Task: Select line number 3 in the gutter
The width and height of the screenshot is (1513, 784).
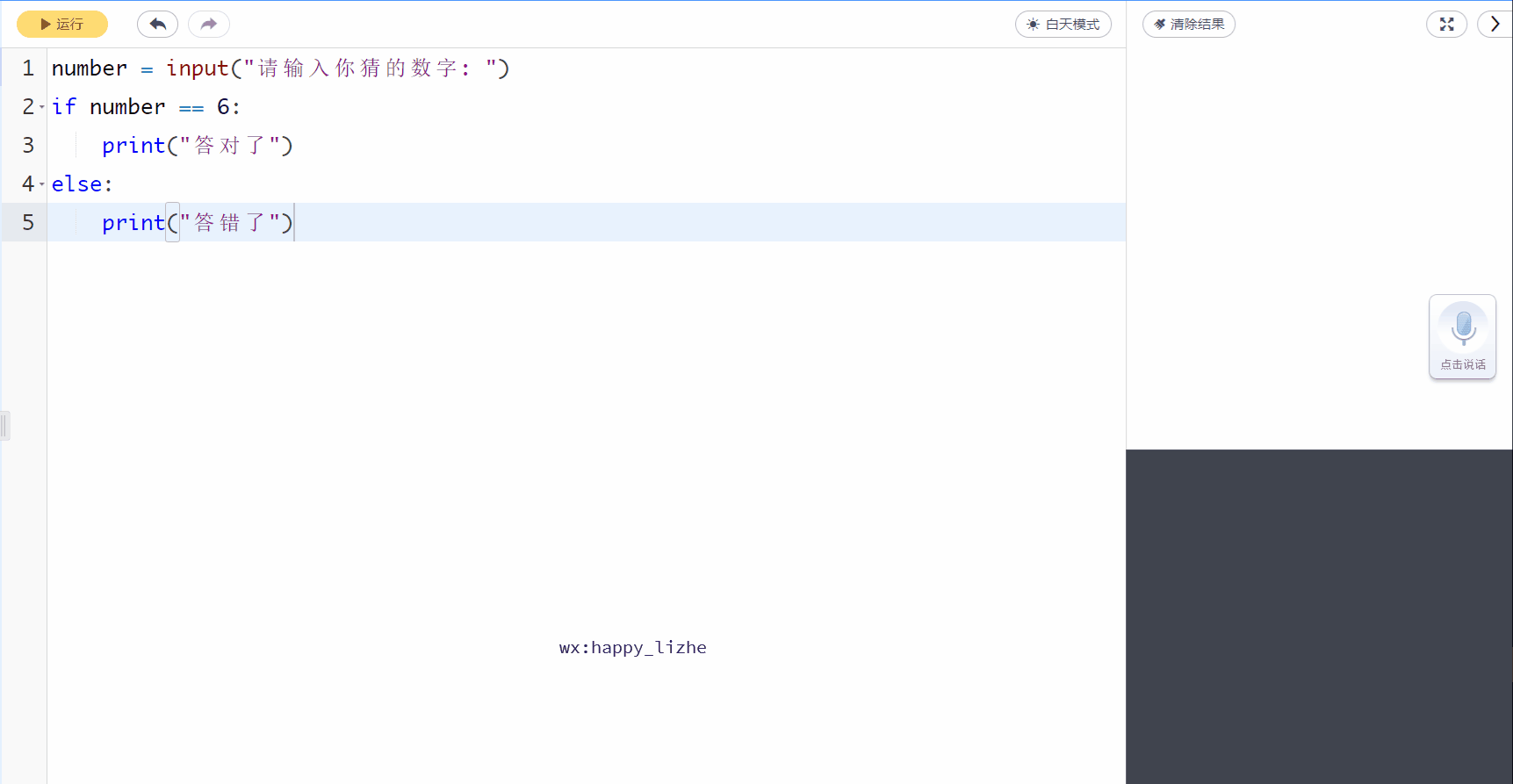Action: [28, 146]
